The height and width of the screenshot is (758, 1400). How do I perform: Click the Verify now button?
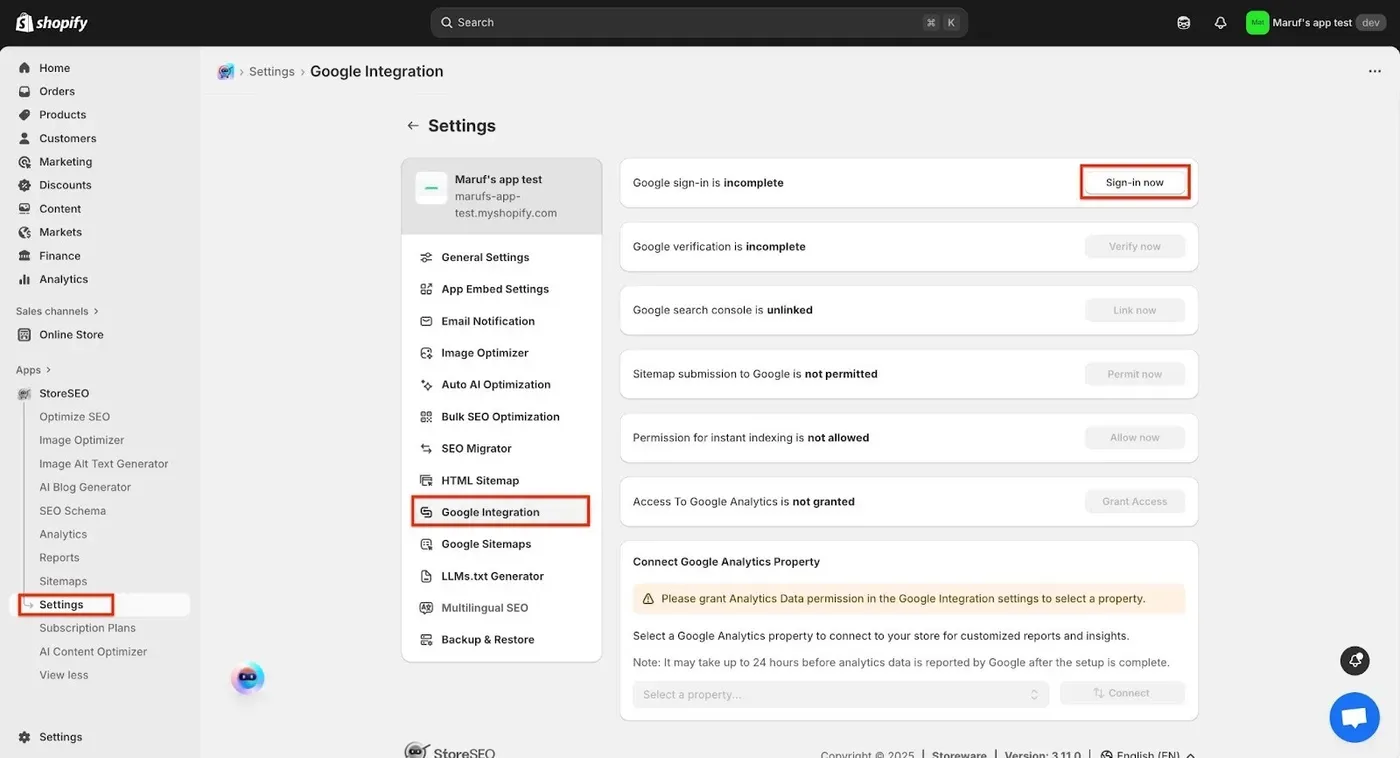(1135, 247)
